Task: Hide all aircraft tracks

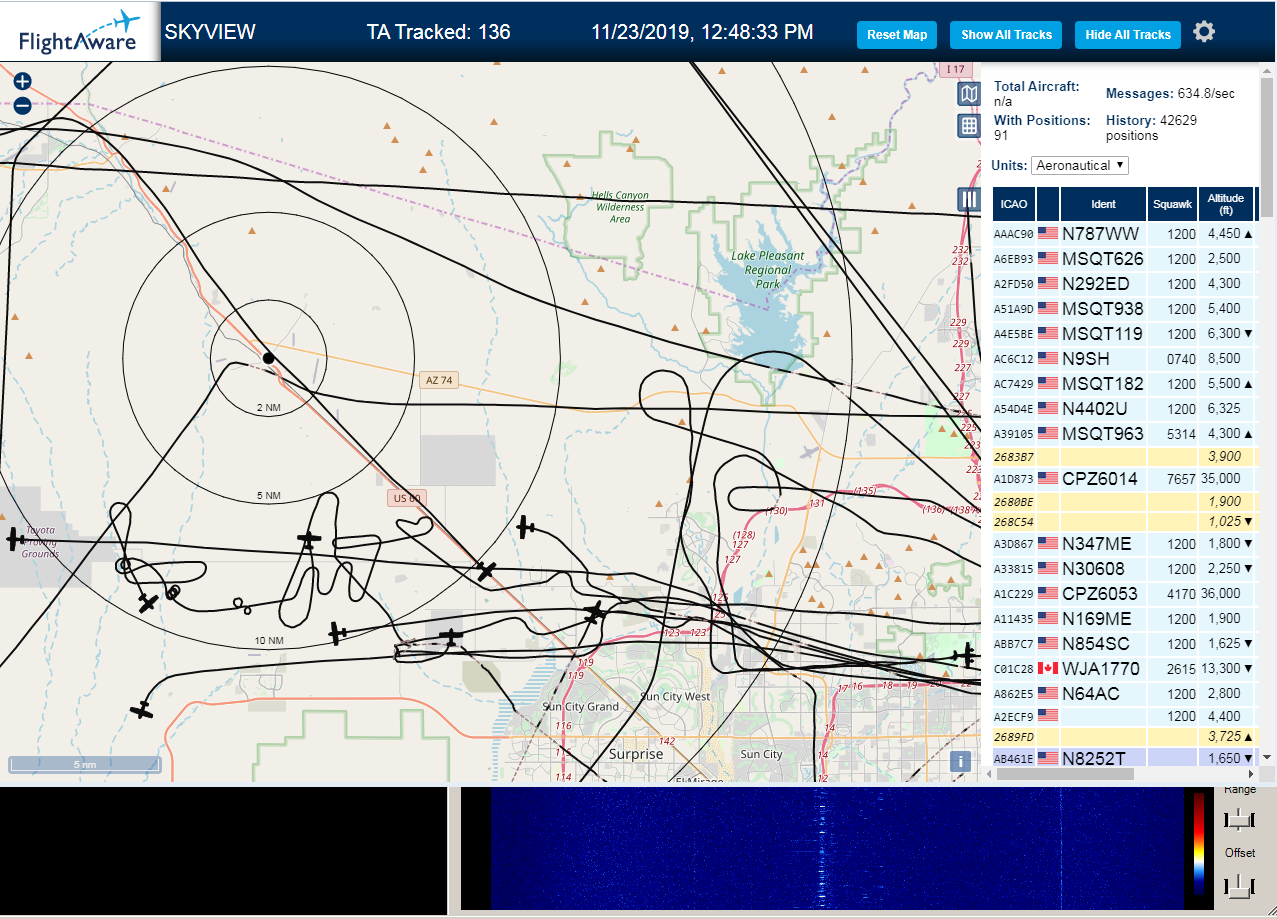Action: tap(1128, 34)
